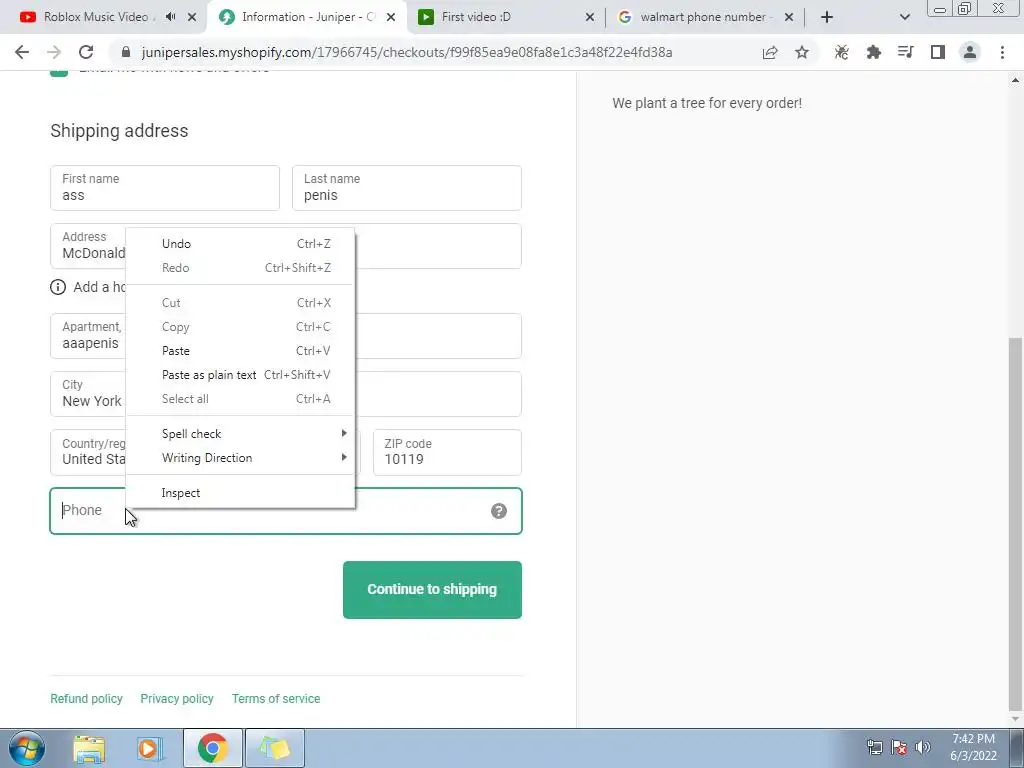
Task: Open the Windows Start menu
Action: coord(27,748)
